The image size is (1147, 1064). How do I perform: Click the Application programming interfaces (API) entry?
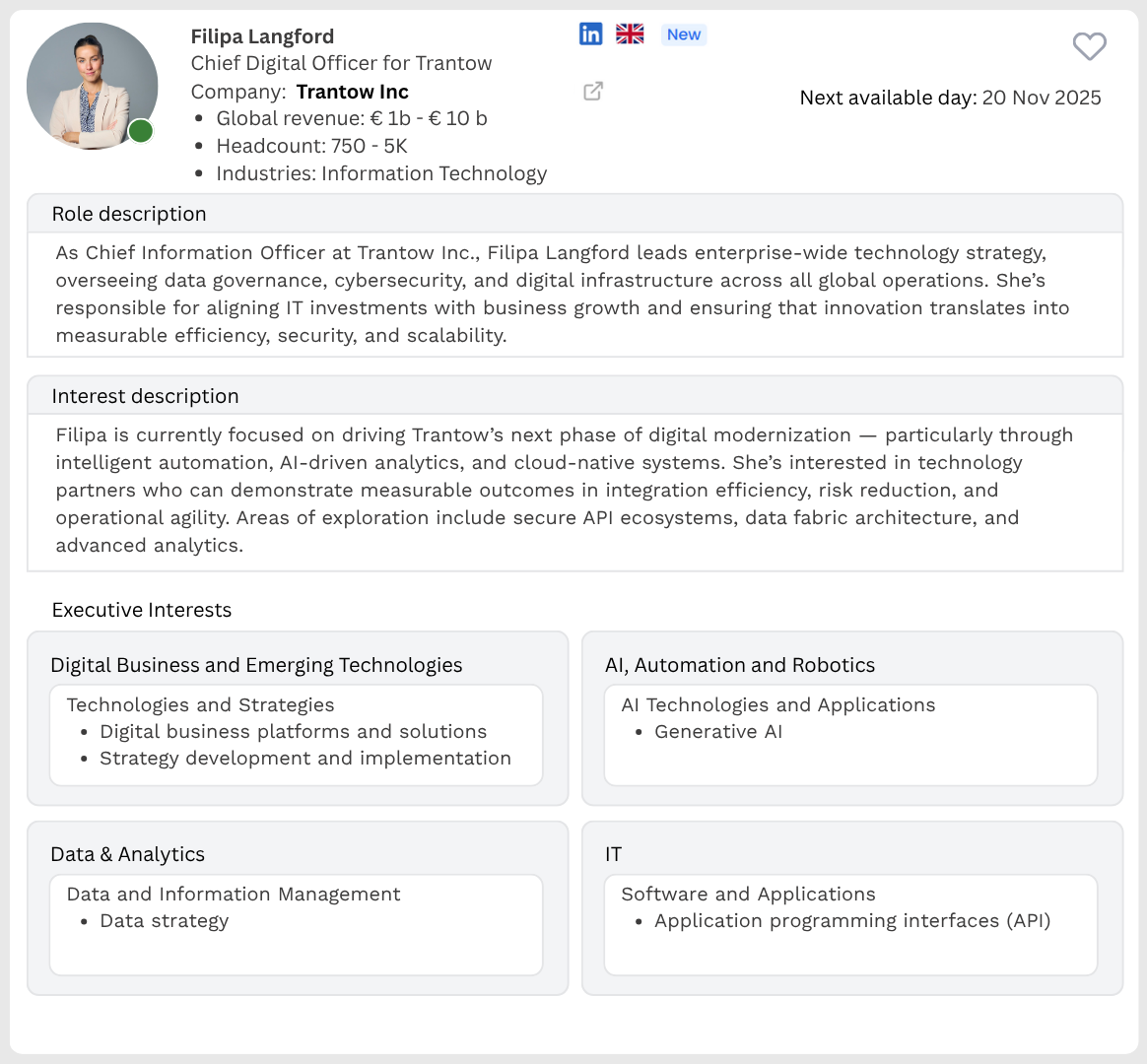pos(851,920)
